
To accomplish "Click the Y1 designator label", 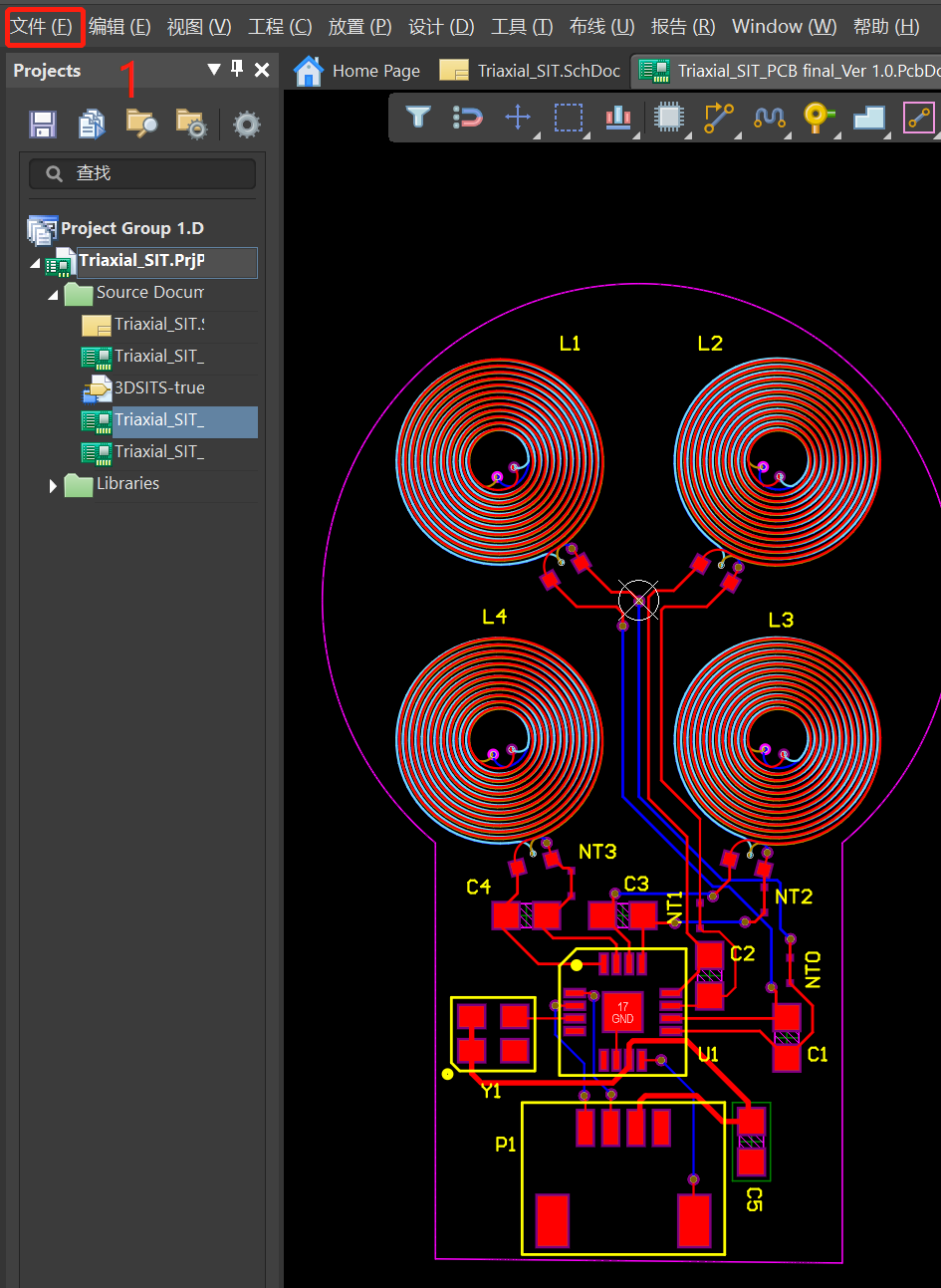I will (x=491, y=1091).
